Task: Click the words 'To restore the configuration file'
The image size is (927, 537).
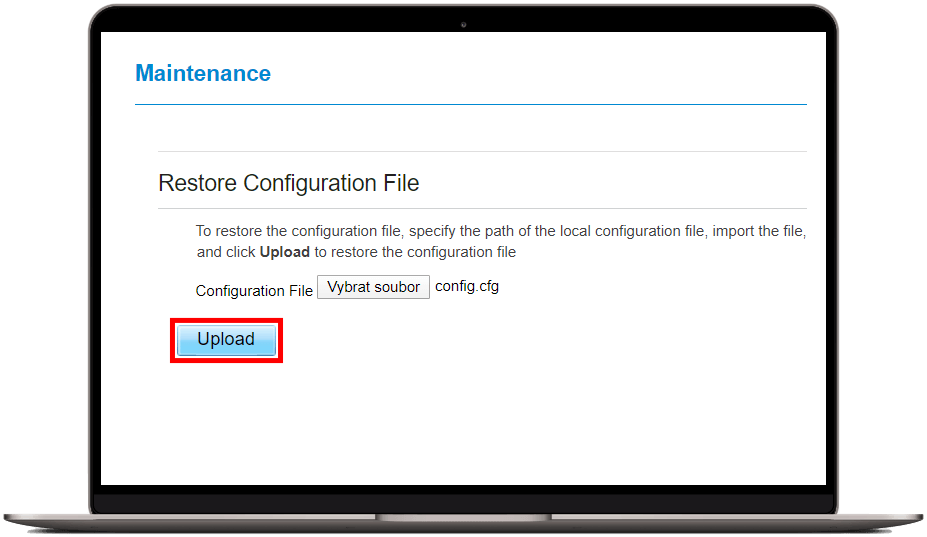Action: tap(299, 231)
